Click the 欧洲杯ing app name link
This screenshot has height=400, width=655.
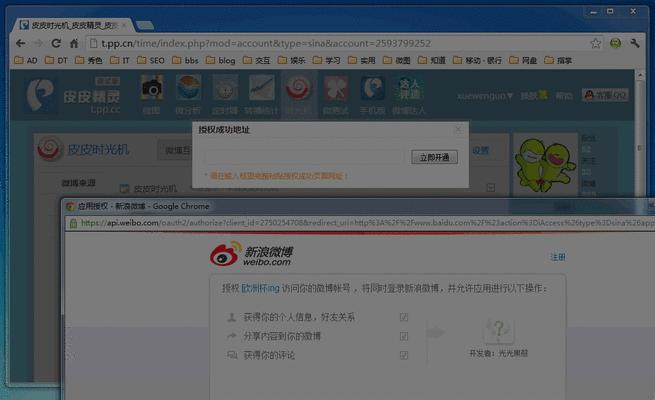point(260,288)
